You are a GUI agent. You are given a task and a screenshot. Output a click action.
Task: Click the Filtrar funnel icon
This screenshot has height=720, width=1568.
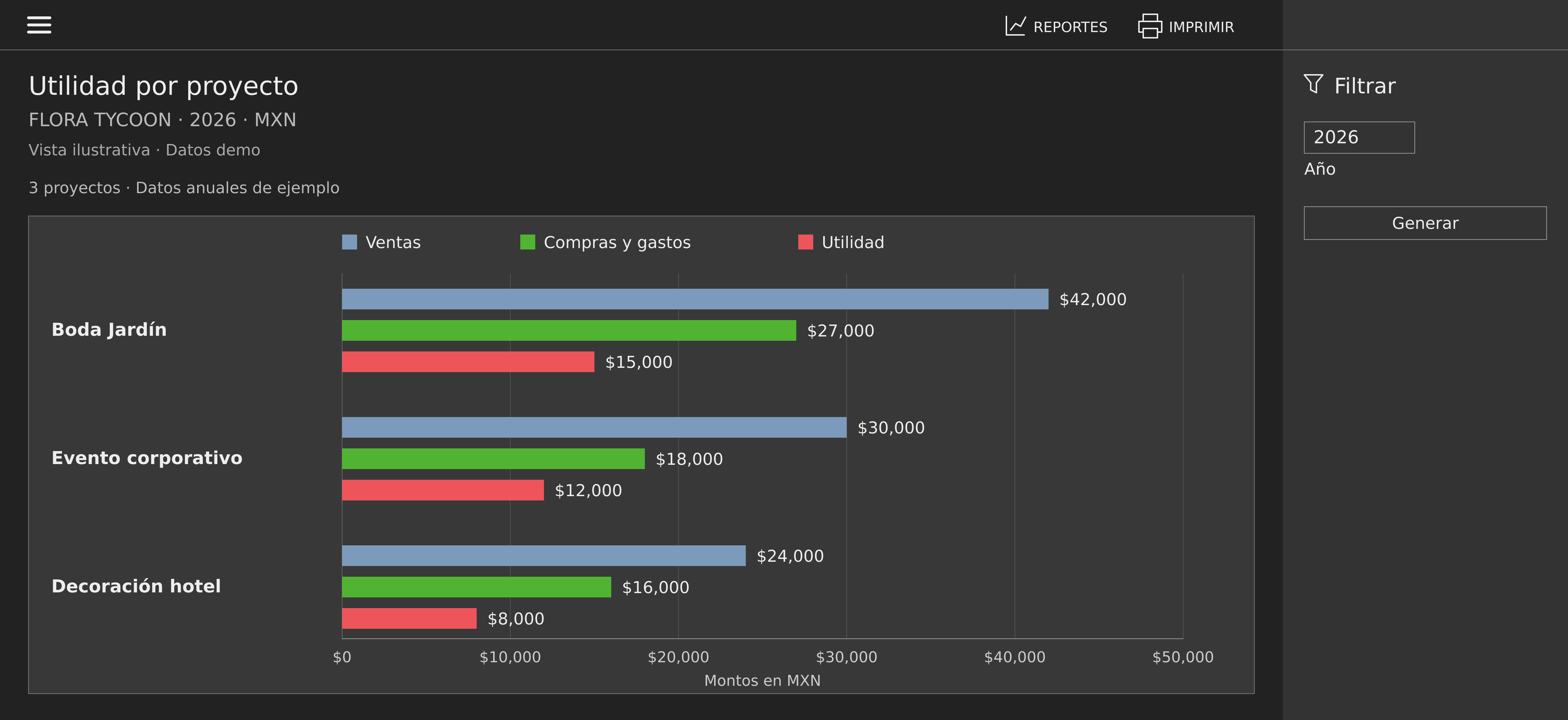pos(1313,84)
